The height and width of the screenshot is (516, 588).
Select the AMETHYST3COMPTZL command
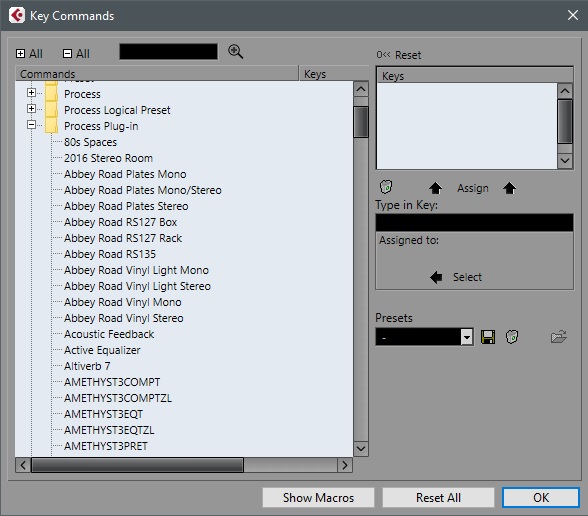tap(118, 398)
